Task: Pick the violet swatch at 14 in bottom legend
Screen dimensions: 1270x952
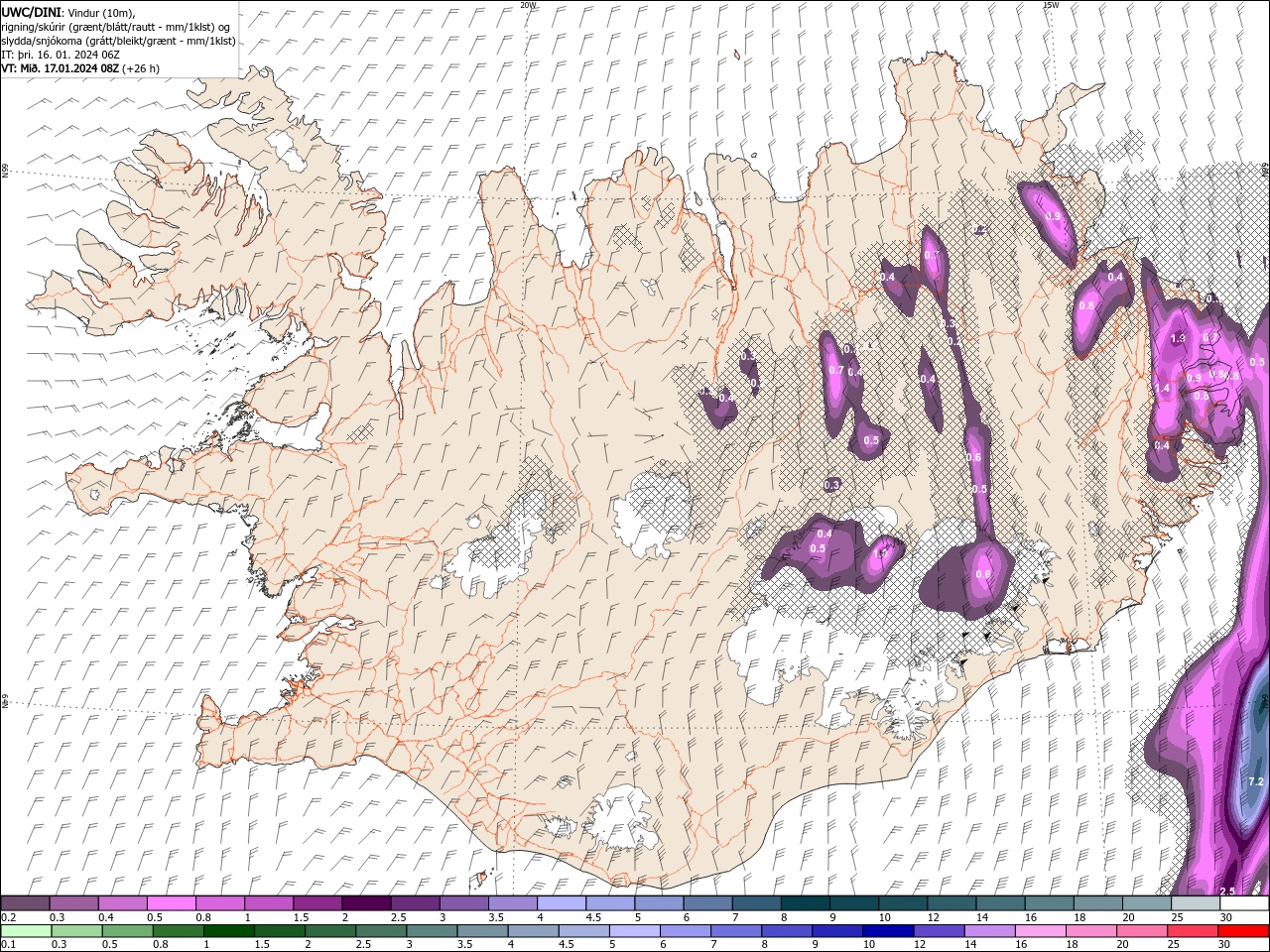Action: coord(989,931)
